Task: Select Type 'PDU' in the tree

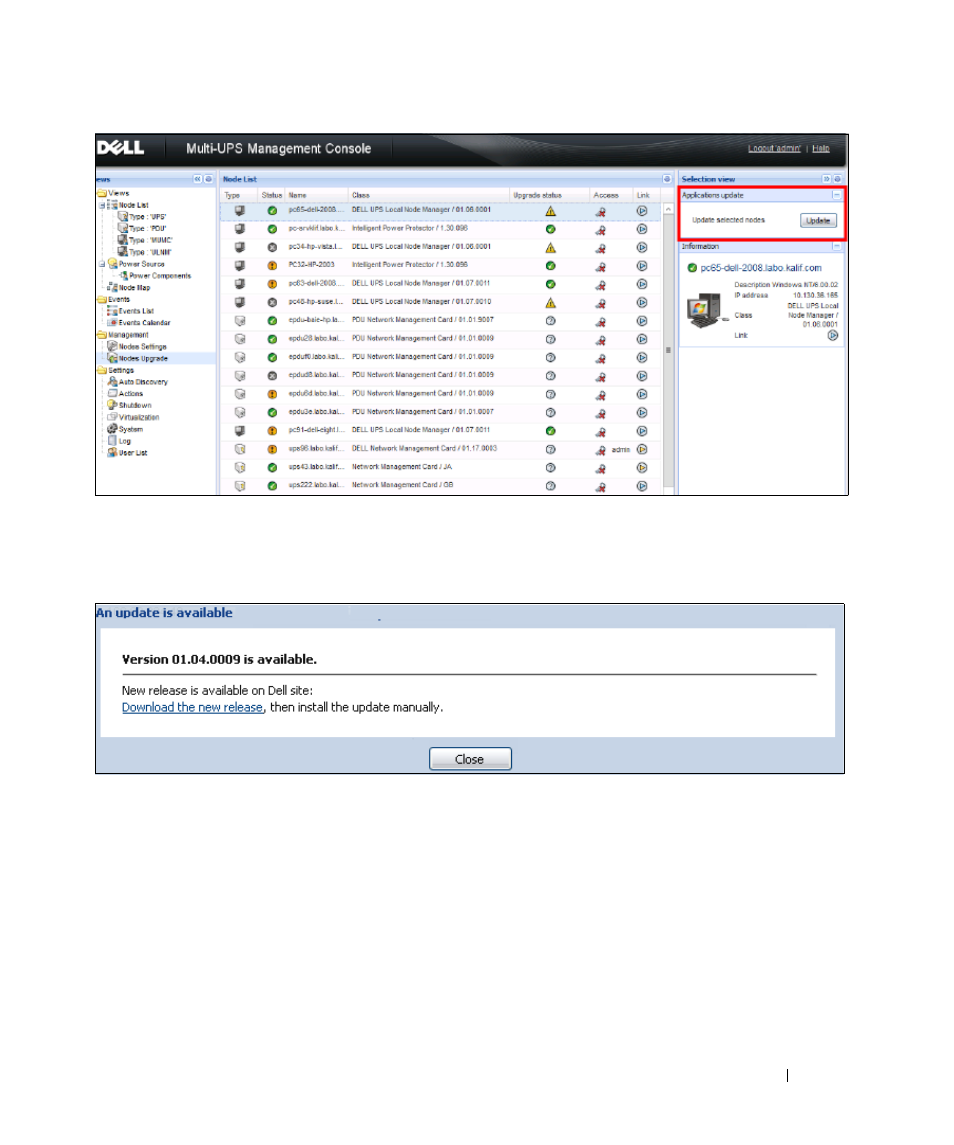Action: pos(147,229)
